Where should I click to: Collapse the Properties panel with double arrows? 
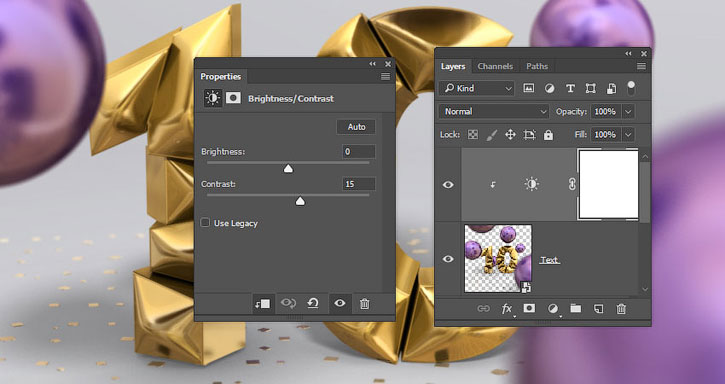point(373,64)
